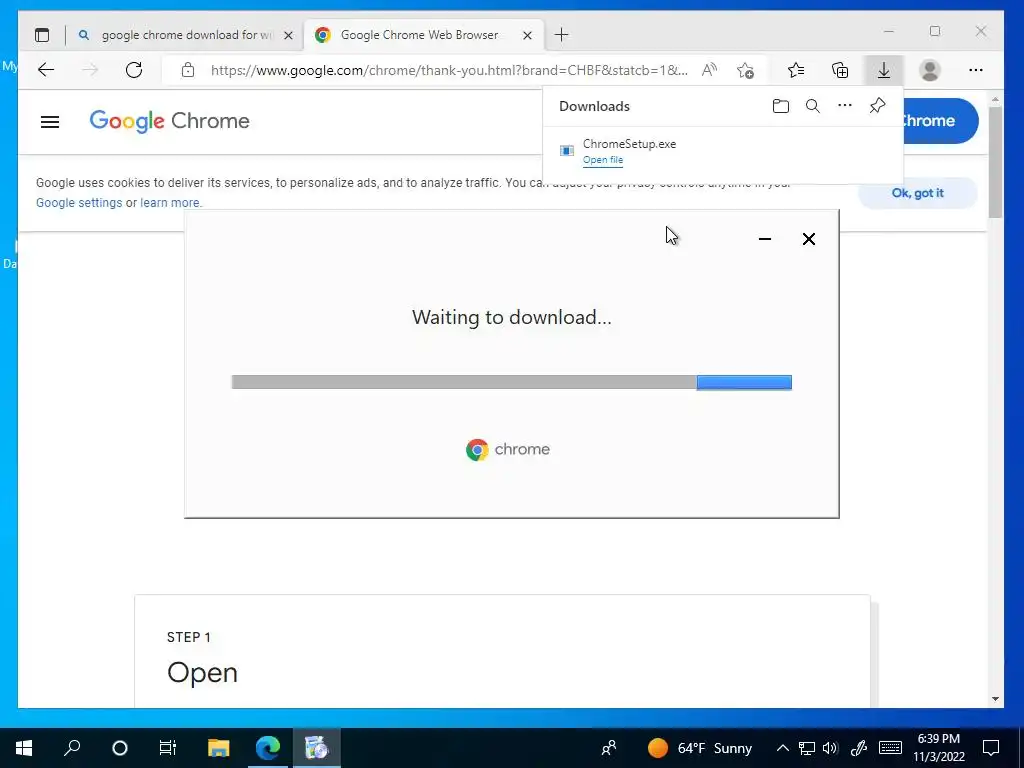This screenshot has width=1024, height=768.
Task: Click the Microsoft Edge taskbar icon
Action: coord(268,748)
